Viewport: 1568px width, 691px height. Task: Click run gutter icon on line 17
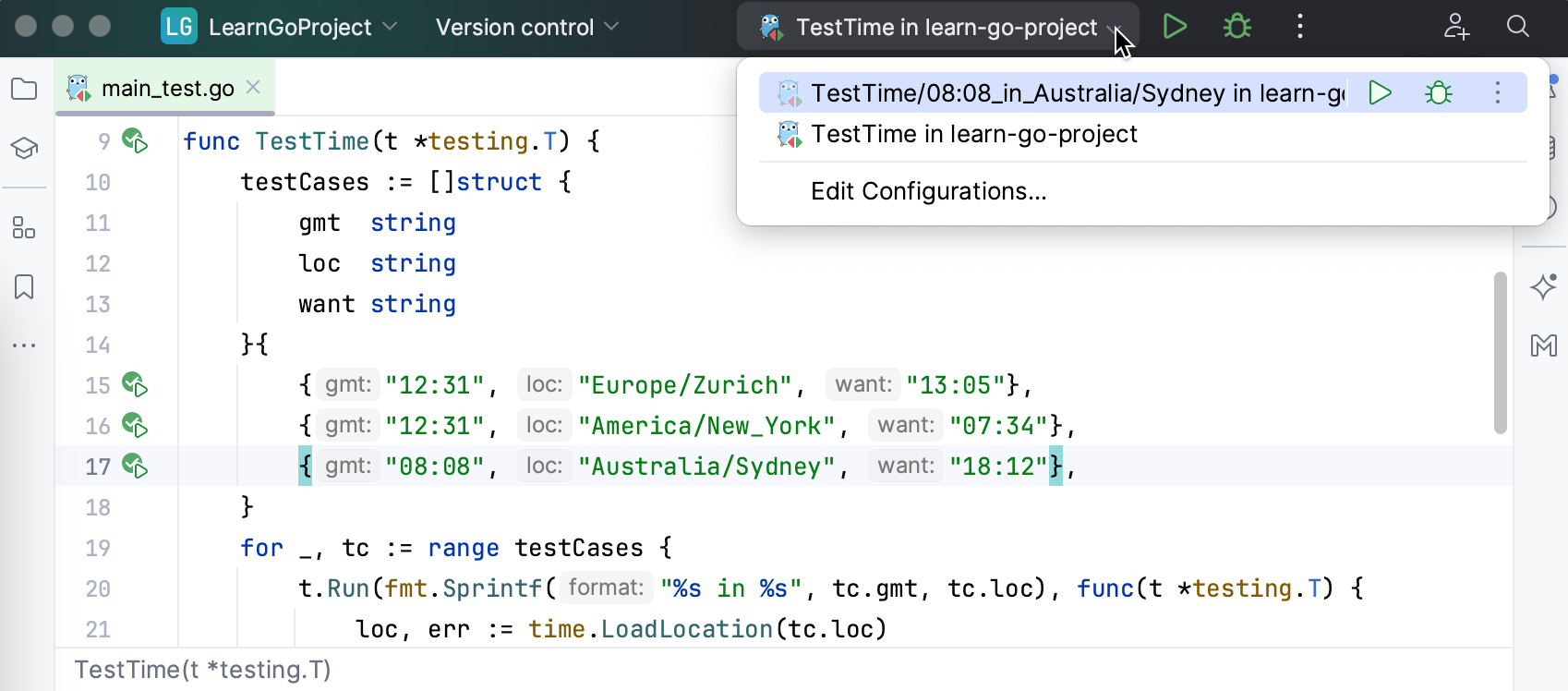pyautogui.click(x=135, y=467)
